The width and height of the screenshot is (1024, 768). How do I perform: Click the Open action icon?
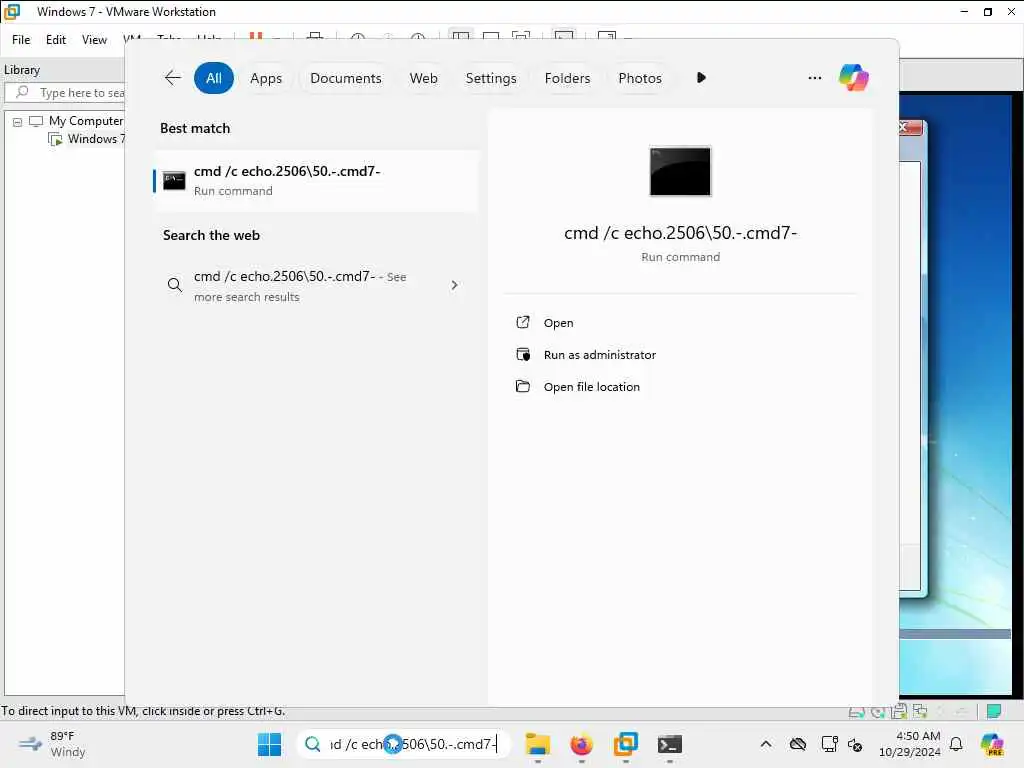523,322
